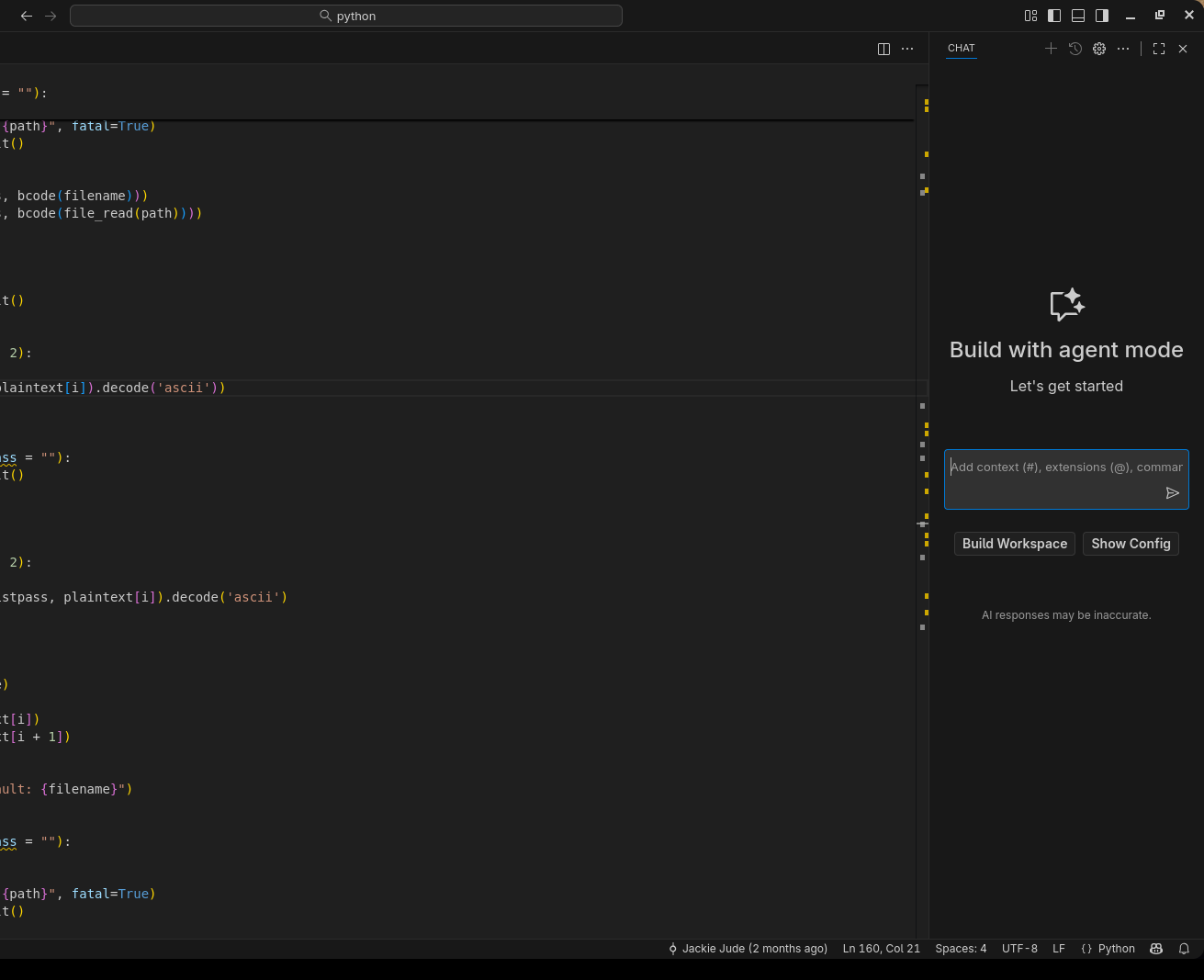This screenshot has width=1204, height=980.
Task: Send the chat message arrow icon
Action: 1172,493
